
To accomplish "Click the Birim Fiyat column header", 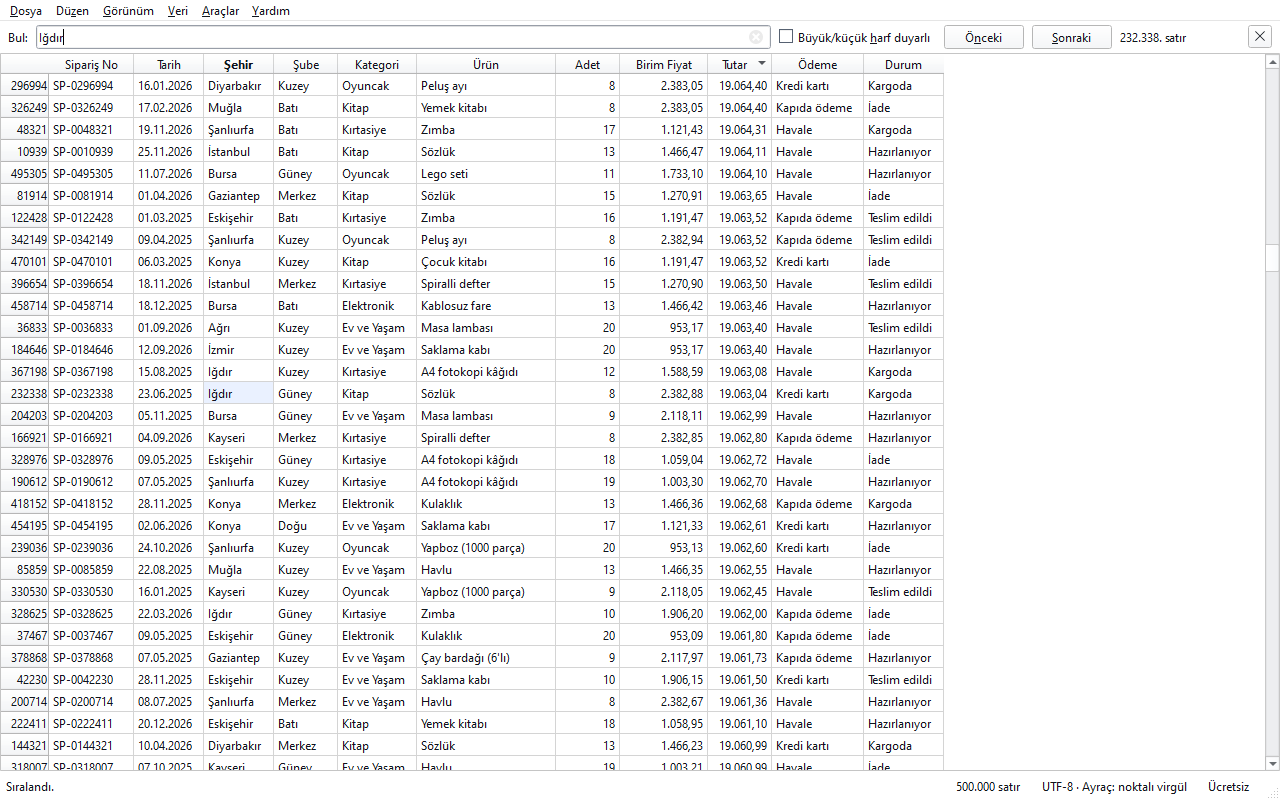I will (x=663, y=64).
